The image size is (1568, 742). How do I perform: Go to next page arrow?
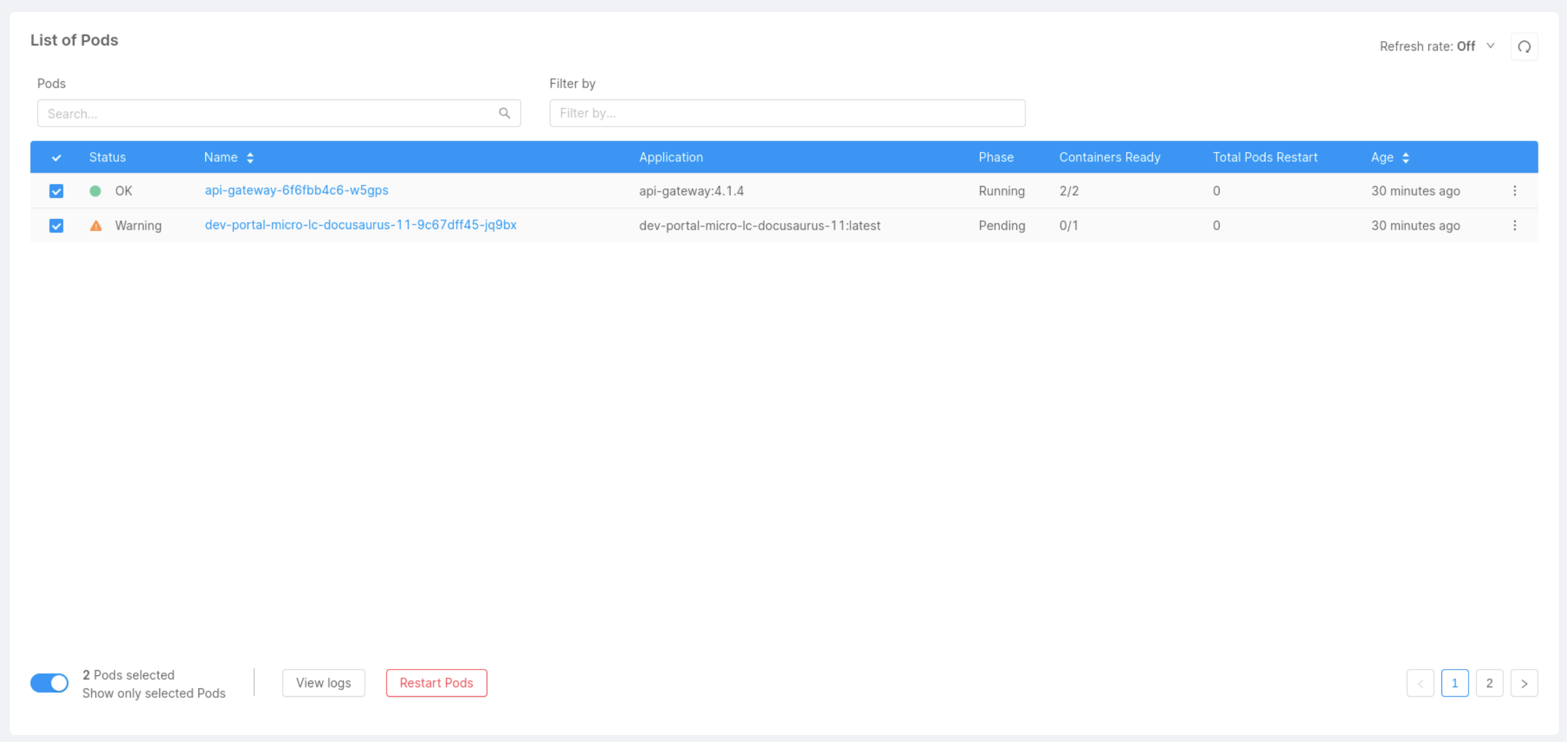pyautogui.click(x=1524, y=684)
